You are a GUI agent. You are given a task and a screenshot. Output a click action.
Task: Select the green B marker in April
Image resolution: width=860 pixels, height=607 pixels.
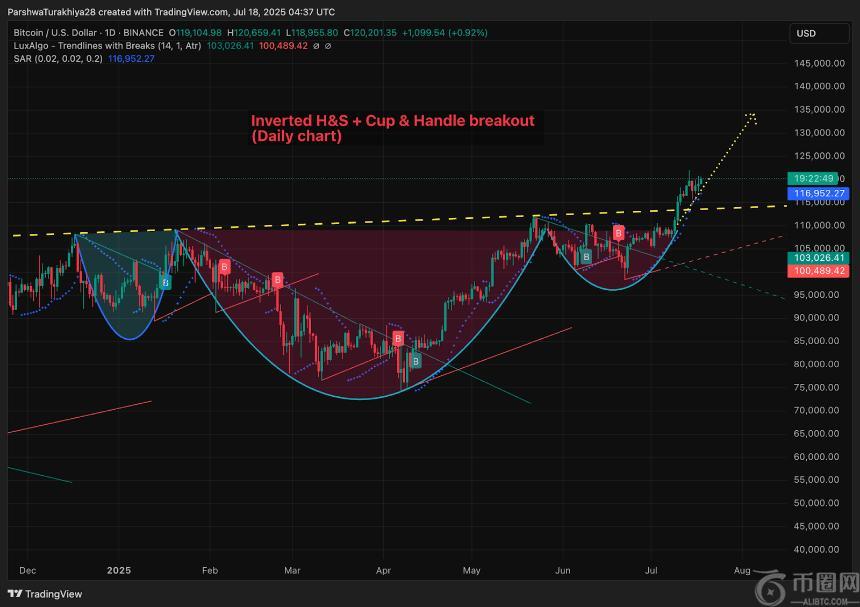pos(415,360)
